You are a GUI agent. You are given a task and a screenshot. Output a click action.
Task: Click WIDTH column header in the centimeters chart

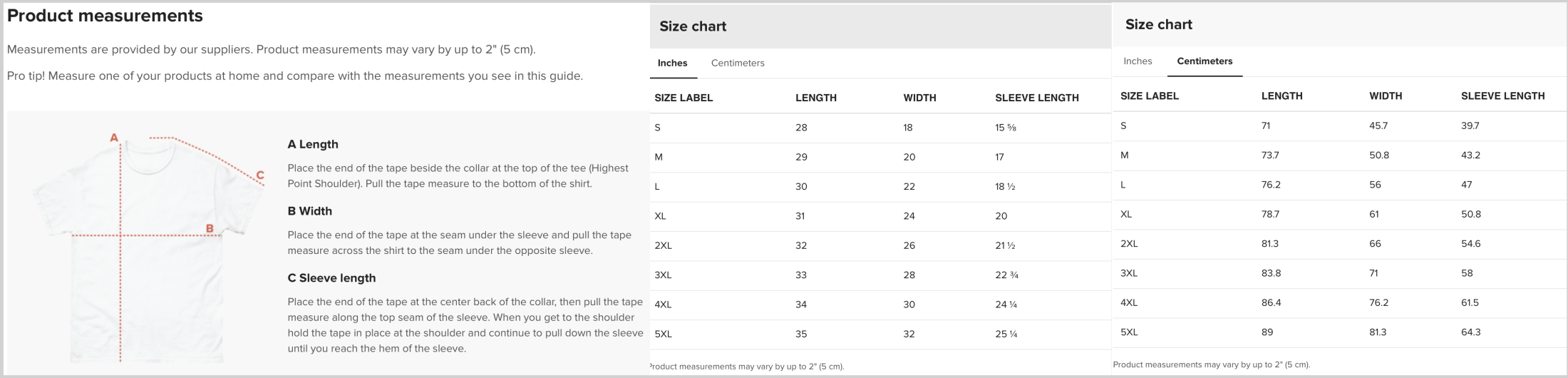1386,96
